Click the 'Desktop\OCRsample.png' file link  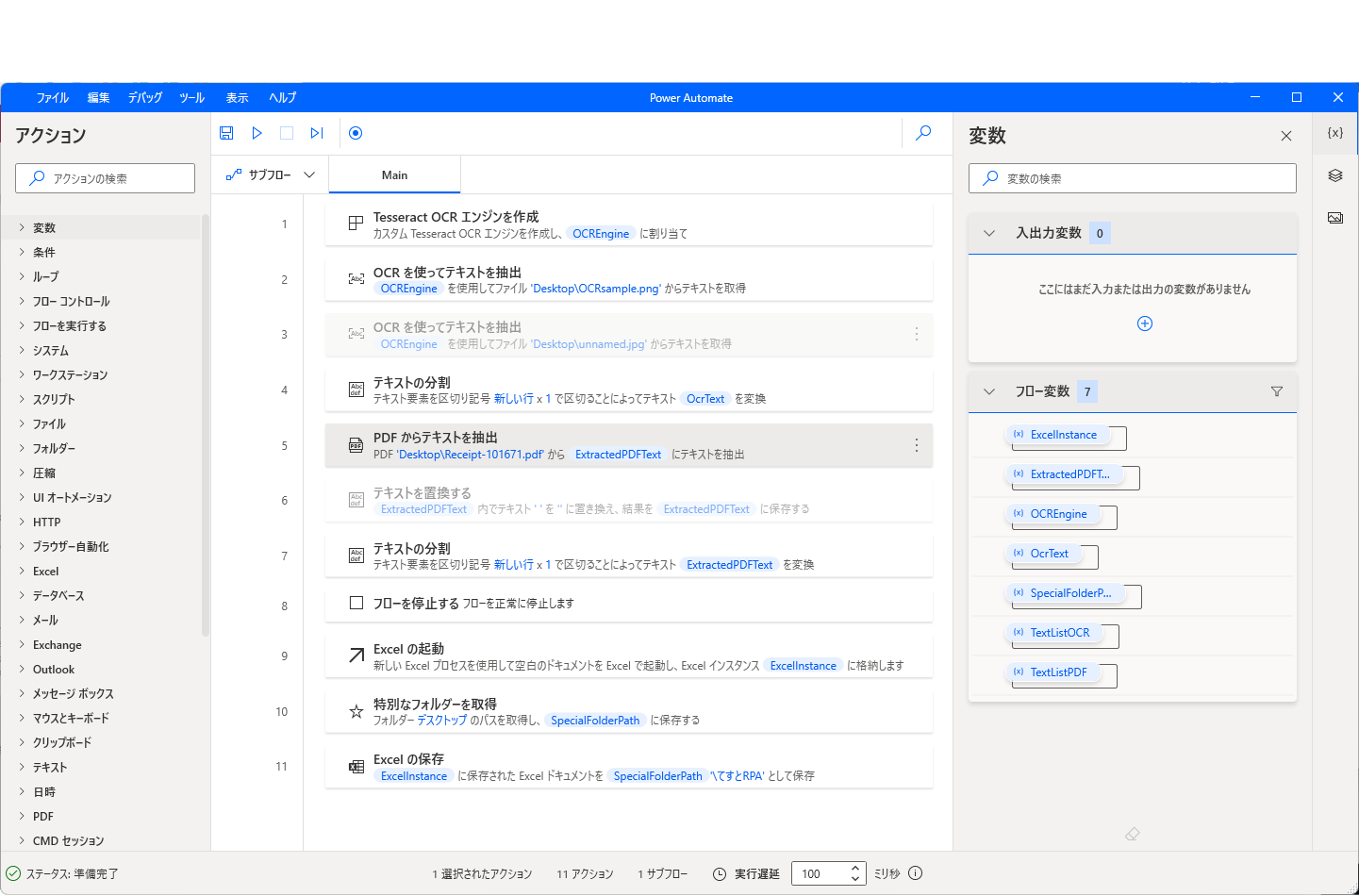point(596,289)
